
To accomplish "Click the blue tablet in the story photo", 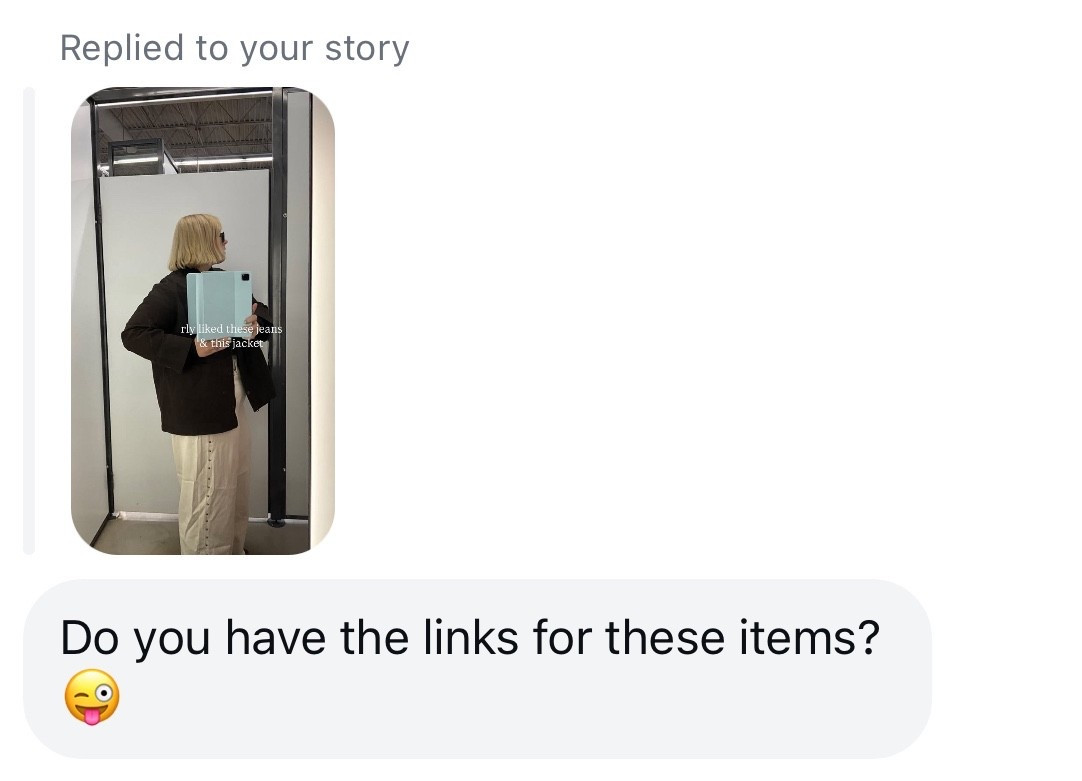I will (x=218, y=307).
